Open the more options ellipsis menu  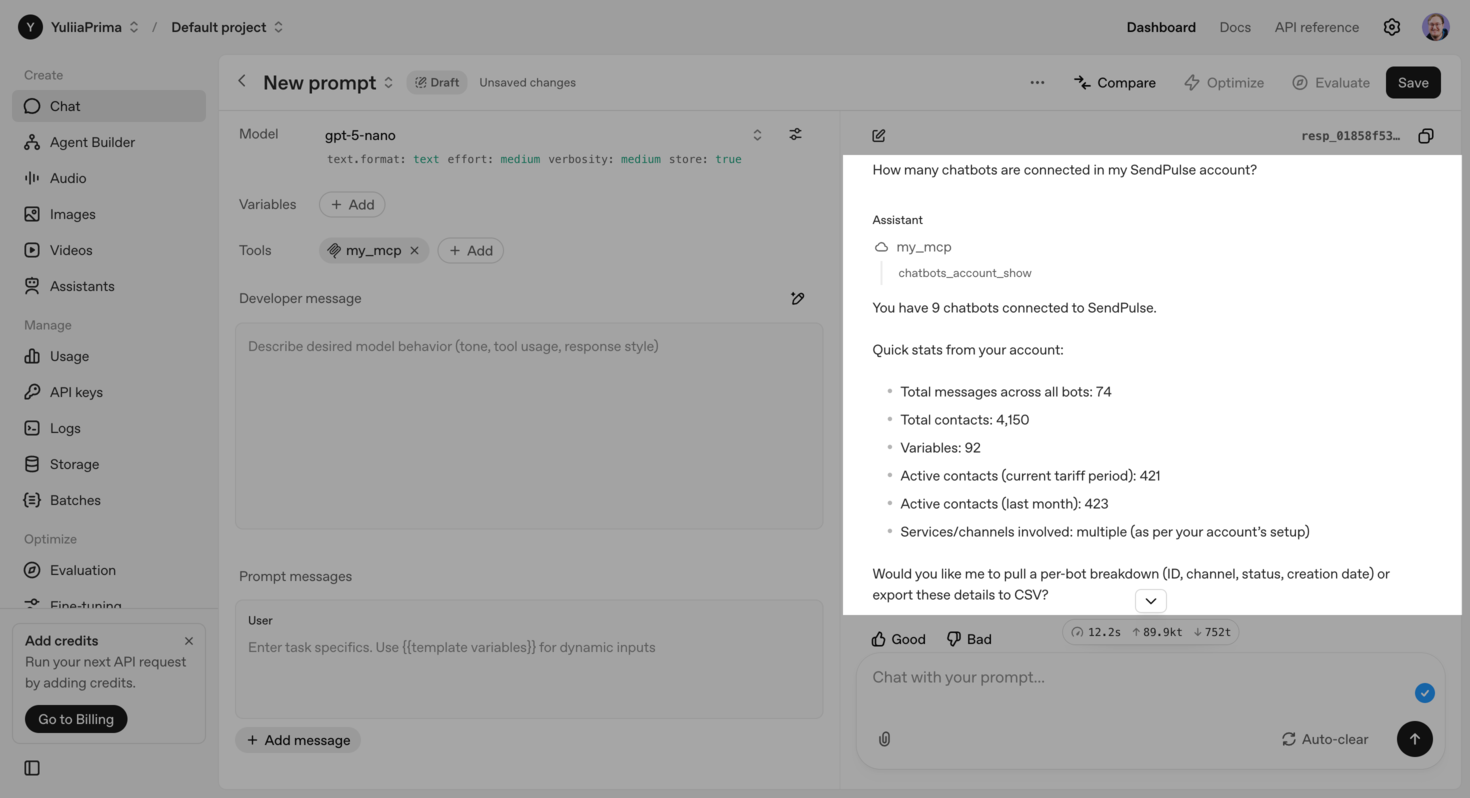point(1037,82)
